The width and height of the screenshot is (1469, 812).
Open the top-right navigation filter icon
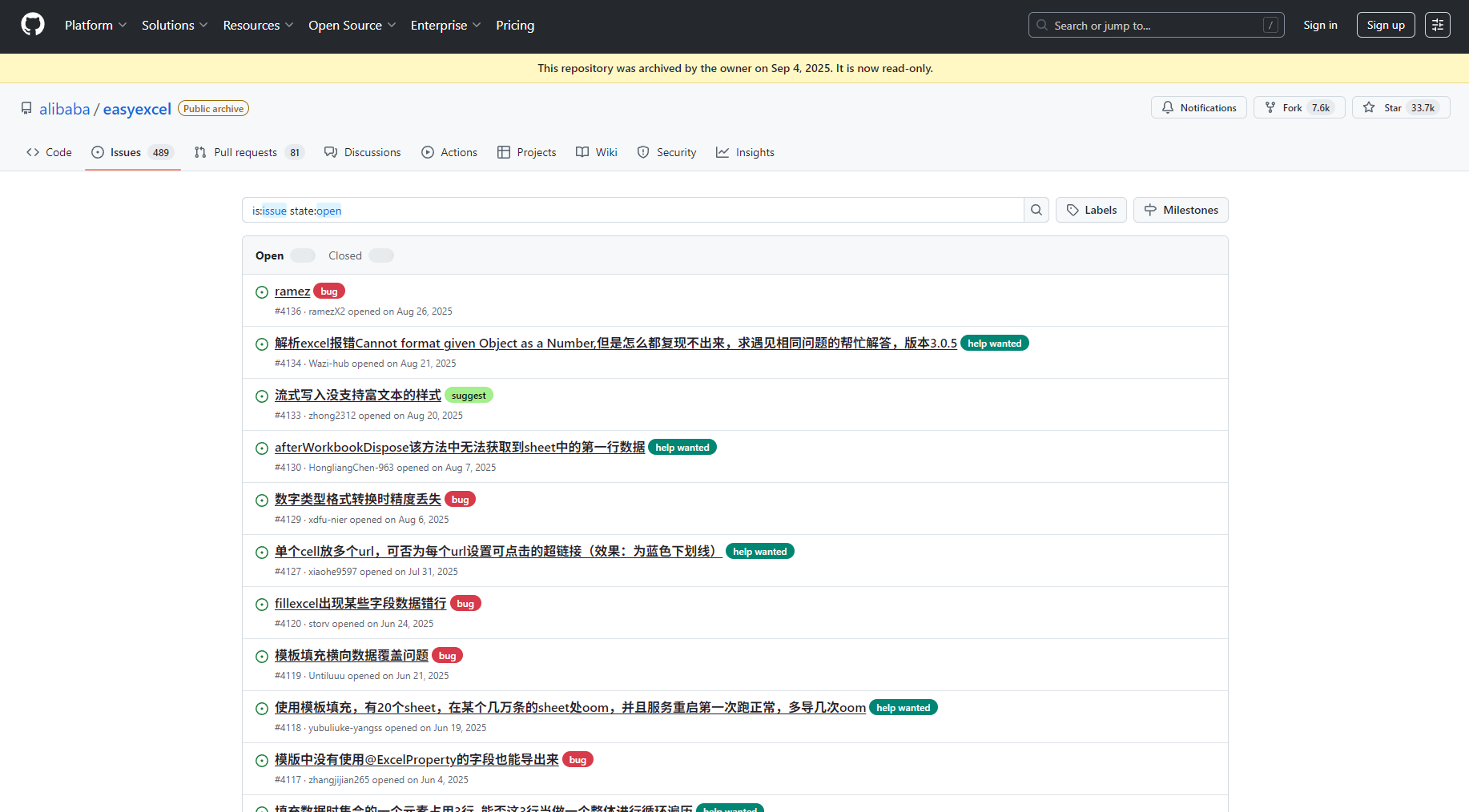click(1438, 24)
